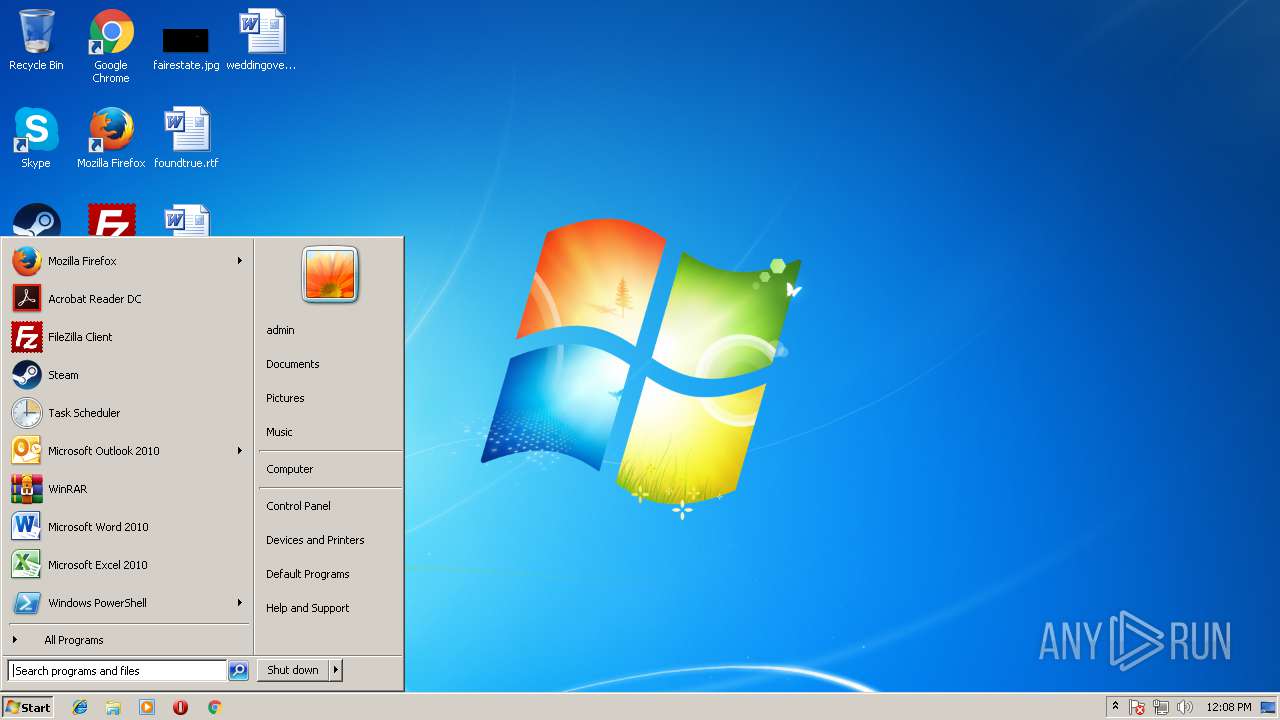Open Windows Explorer from the taskbar
The image size is (1280, 720).
click(x=113, y=707)
